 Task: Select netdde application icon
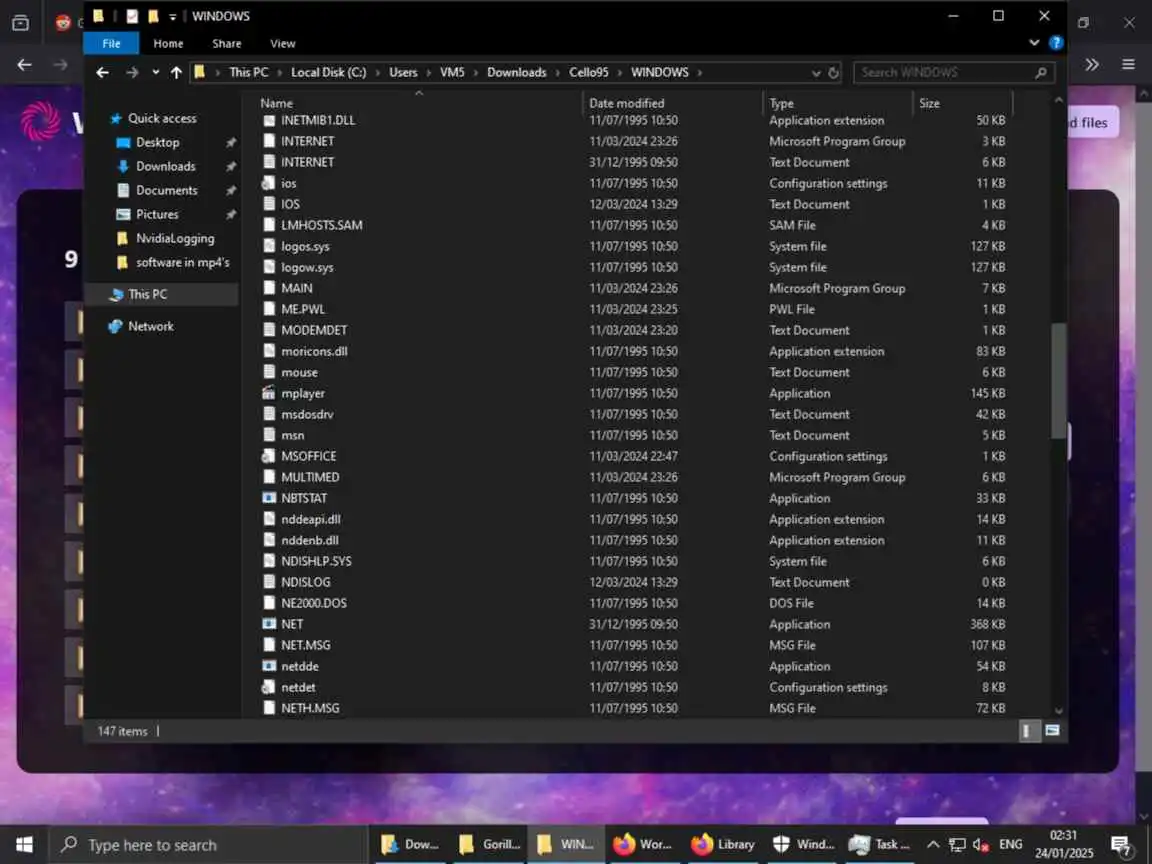(269, 666)
